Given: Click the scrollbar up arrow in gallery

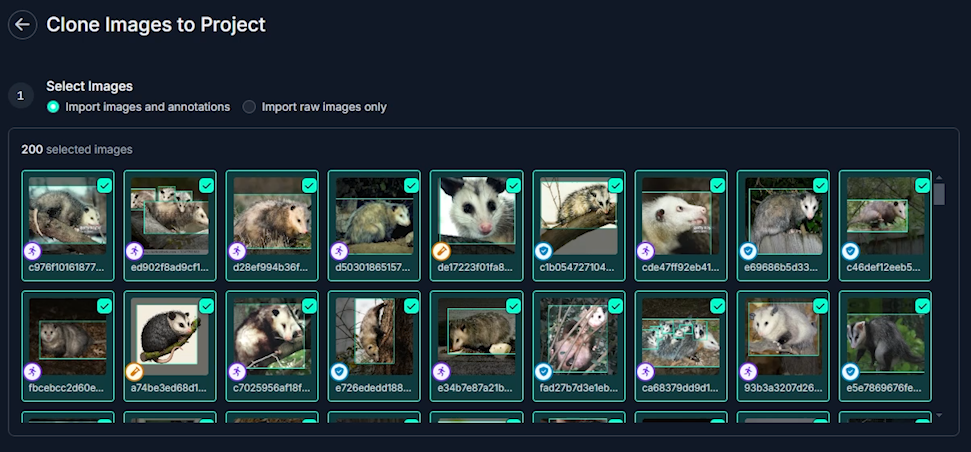Looking at the screenshot, I should pos(939,178).
